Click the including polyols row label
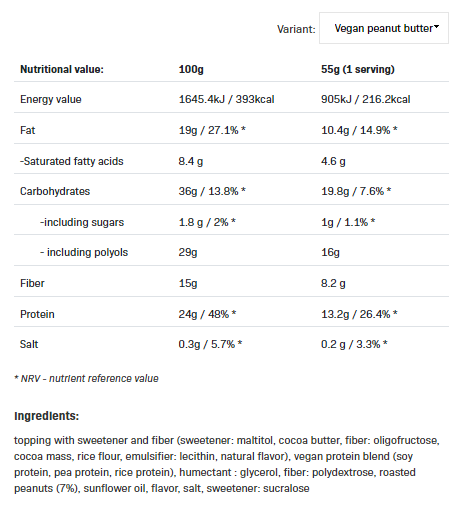This screenshot has height=514, width=456. (84, 252)
